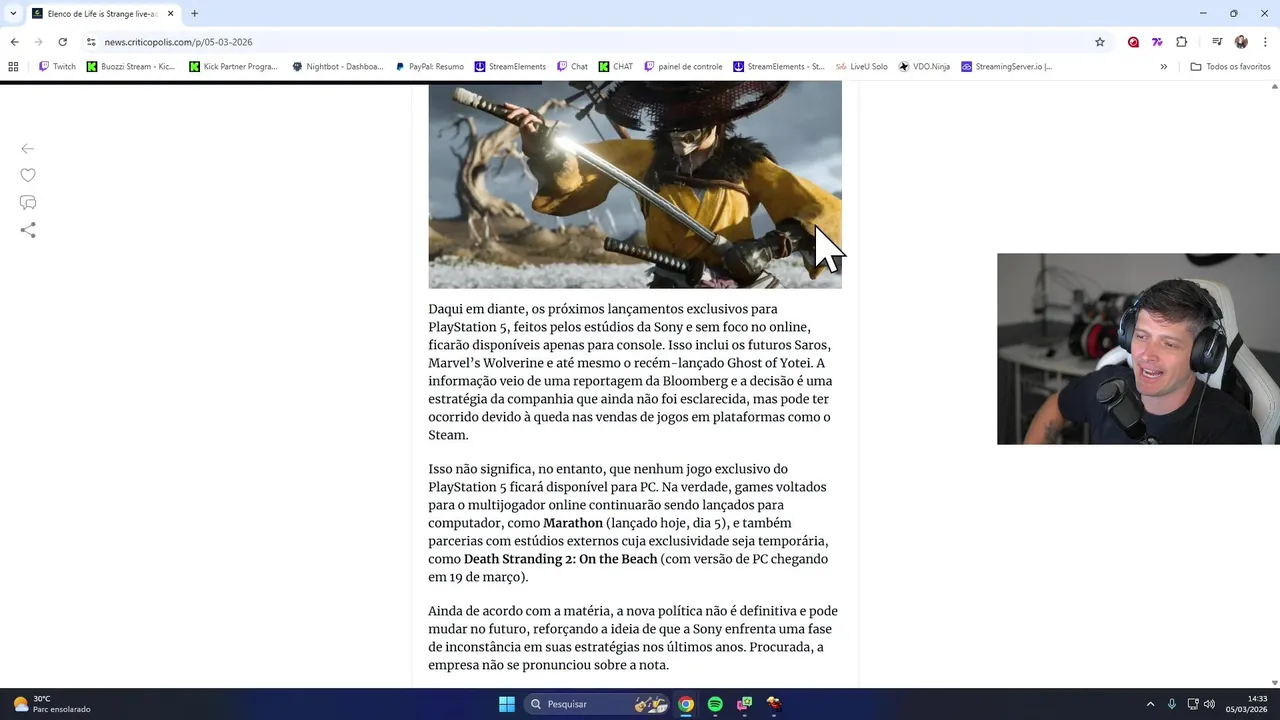Open the Kick Partner Program bookmark

(233, 67)
